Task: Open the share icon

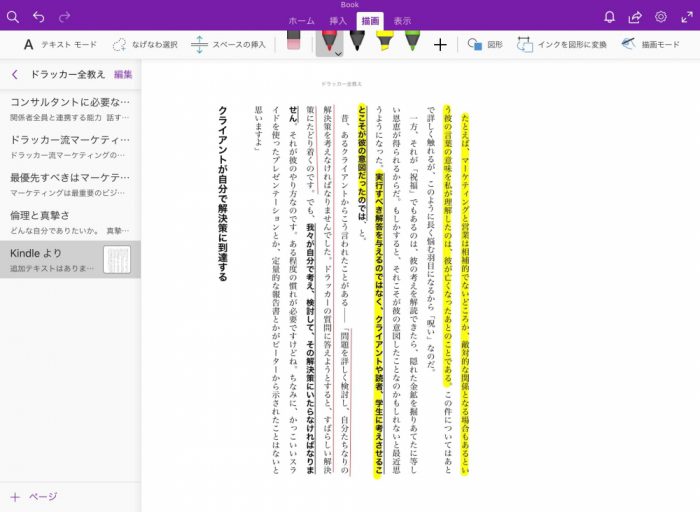Action: [635, 17]
